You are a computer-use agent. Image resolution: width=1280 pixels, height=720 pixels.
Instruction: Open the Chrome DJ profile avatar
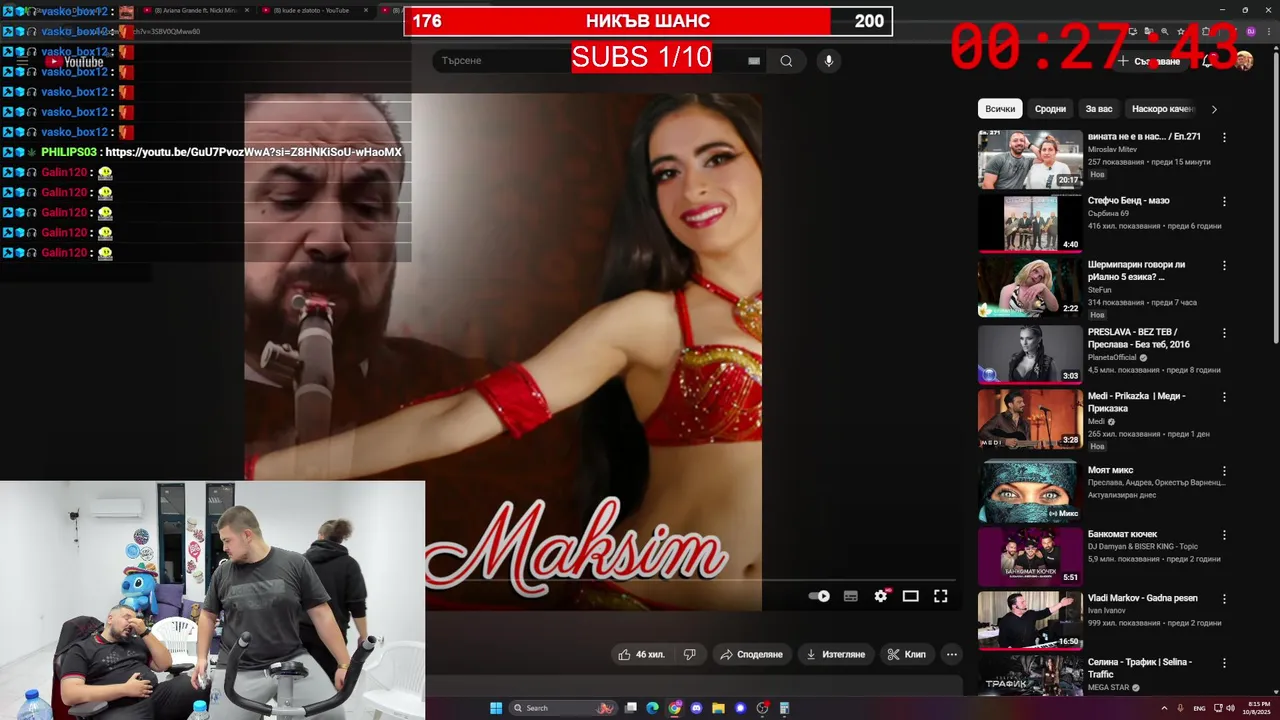pyautogui.click(x=1251, y=31)
